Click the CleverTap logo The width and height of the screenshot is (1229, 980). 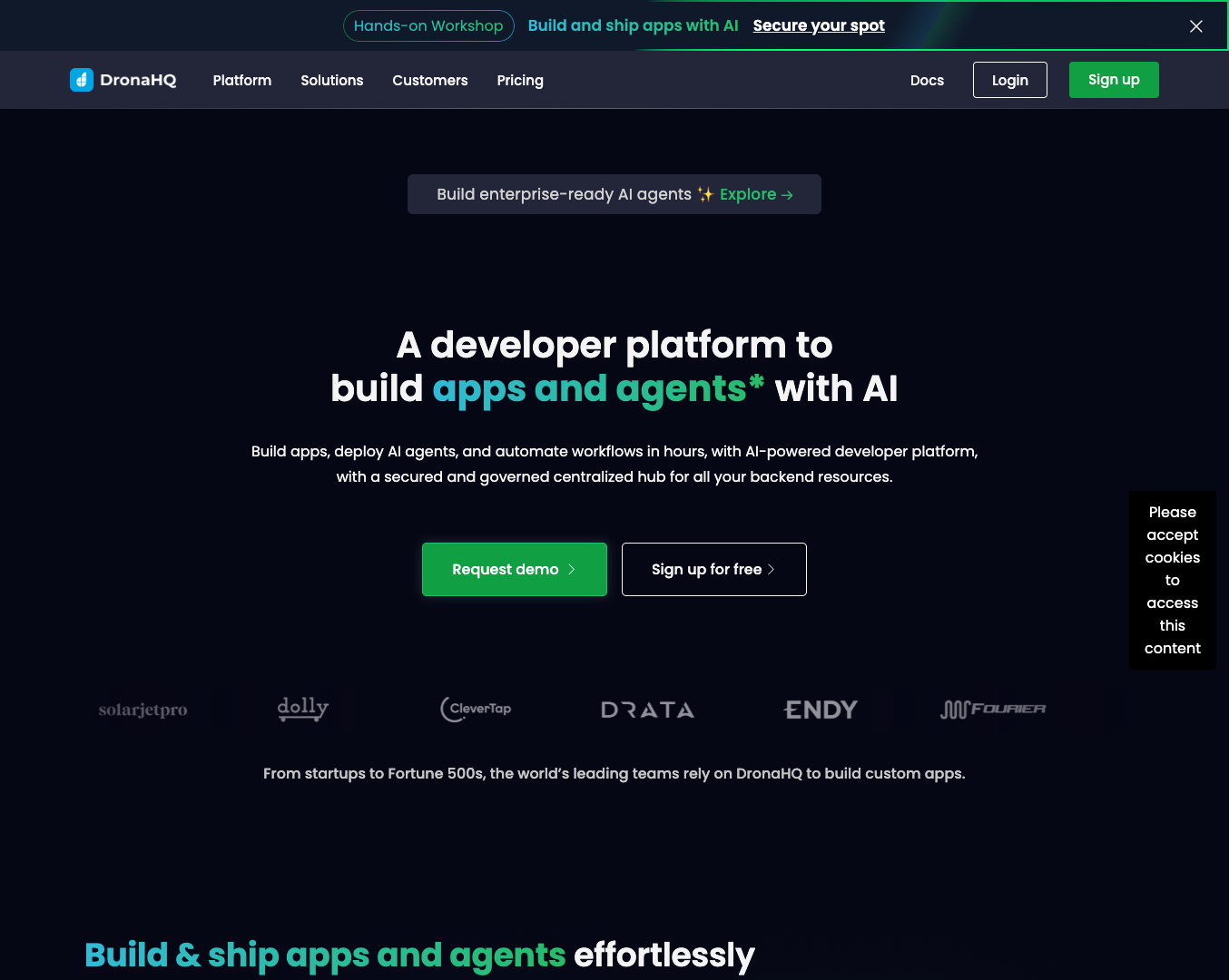(476, 709)
